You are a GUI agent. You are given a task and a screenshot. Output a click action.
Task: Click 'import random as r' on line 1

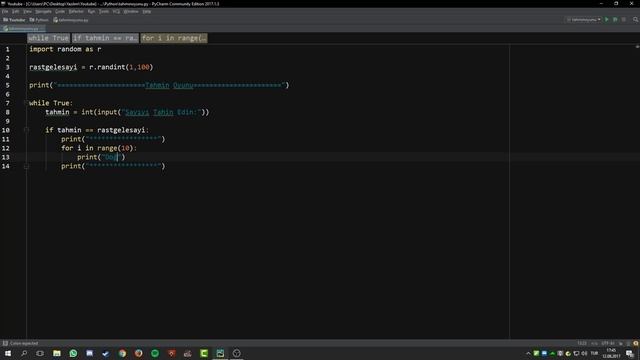pos(65,49)
